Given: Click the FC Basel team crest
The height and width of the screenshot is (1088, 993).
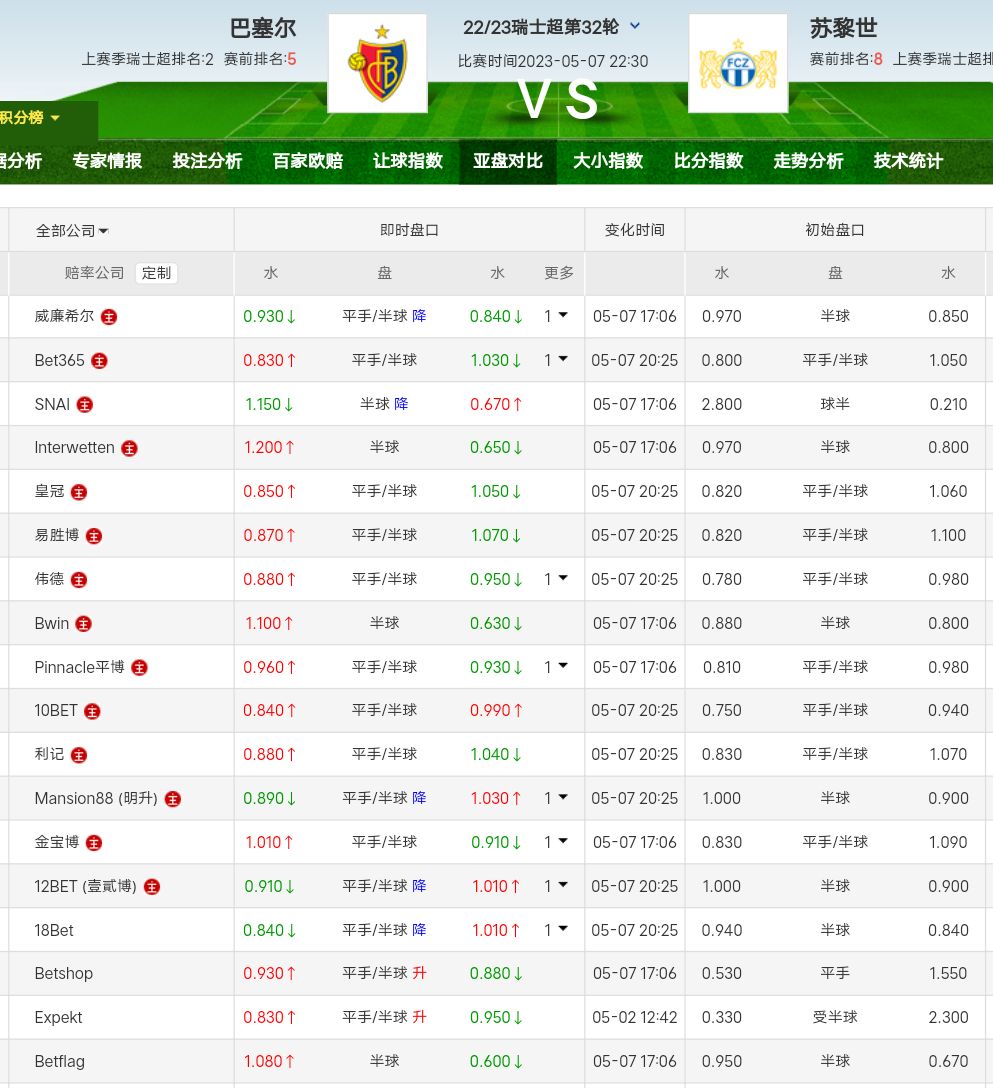Looking at the screenshot, I should point(377,62).
